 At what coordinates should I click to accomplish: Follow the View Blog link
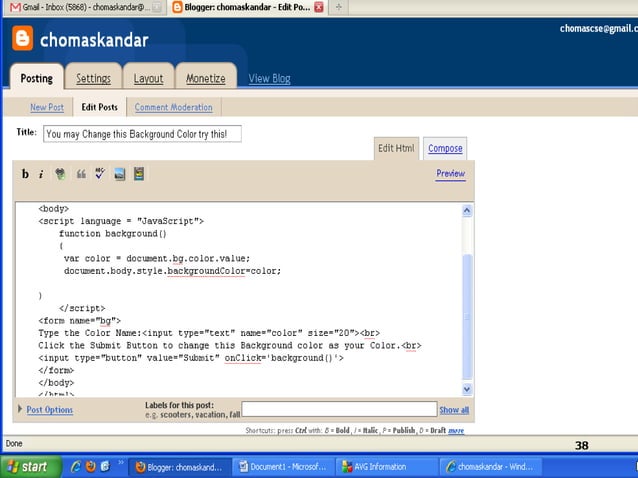pos(269,79)
